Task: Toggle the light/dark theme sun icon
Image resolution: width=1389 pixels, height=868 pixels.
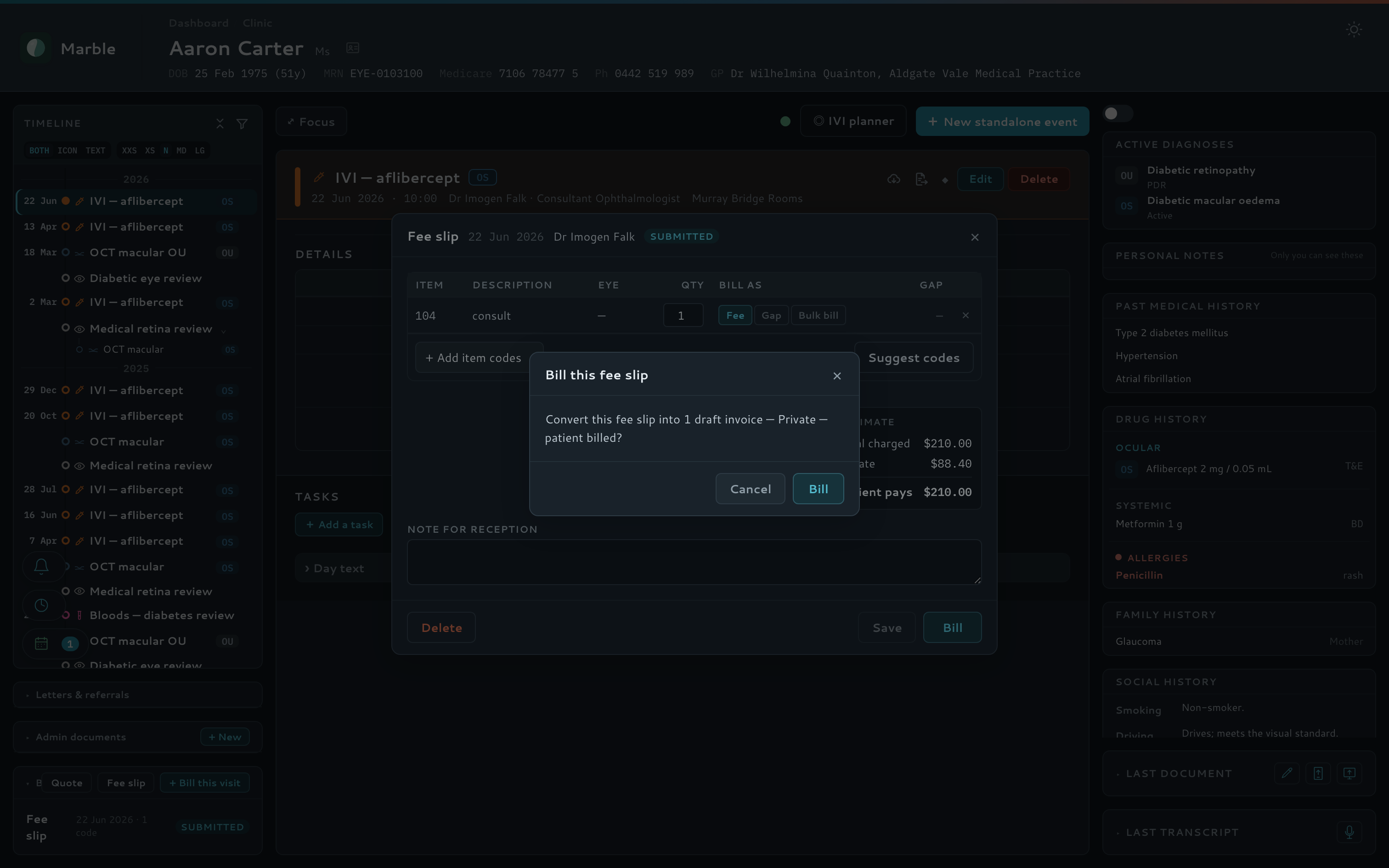Action: pyautogui.click(x=1354, y=30)
